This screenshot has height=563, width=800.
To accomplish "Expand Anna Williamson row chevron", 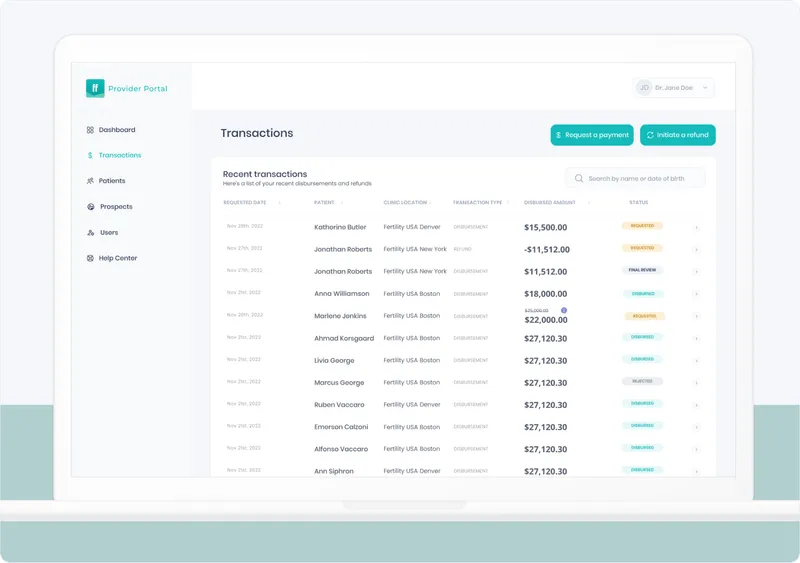I will 696,294.
